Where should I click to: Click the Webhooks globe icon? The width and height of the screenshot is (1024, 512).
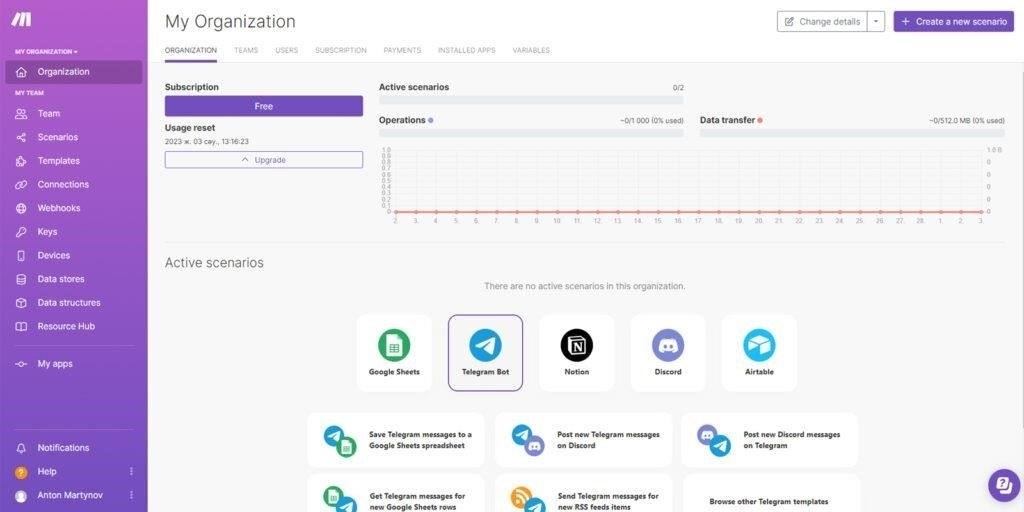21,208
